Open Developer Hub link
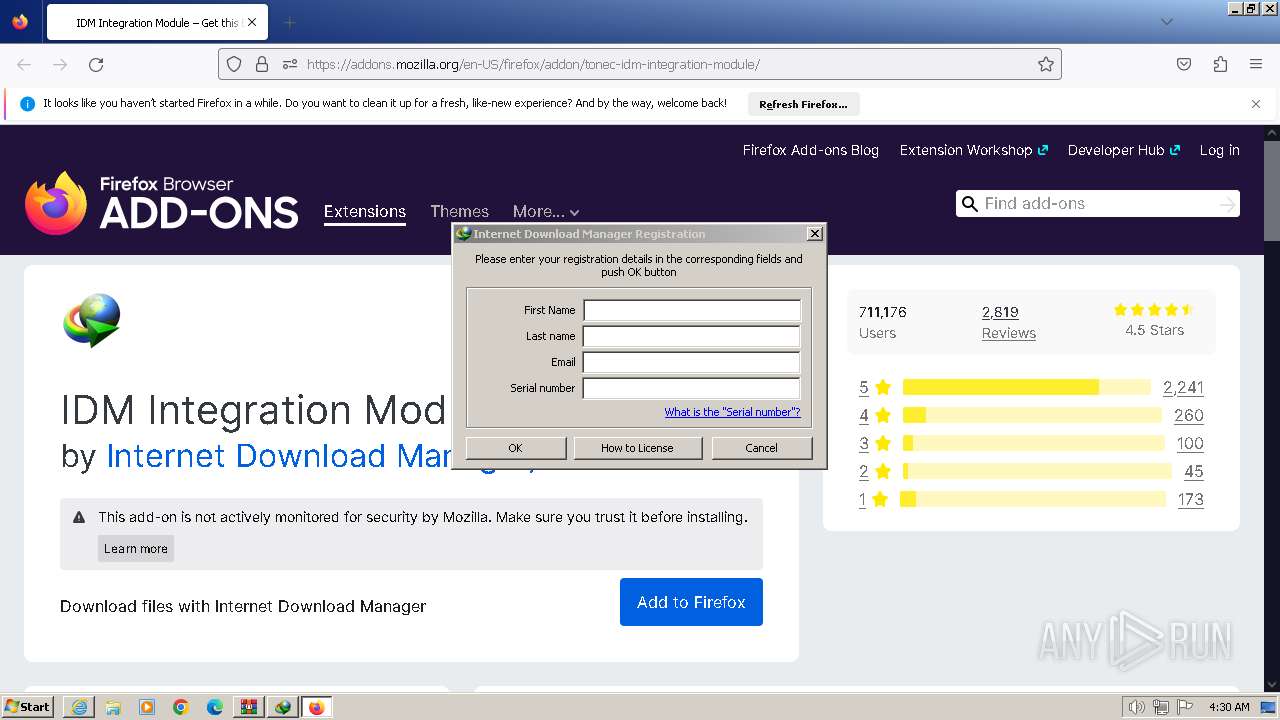Screen dimensions: 1280x720 [1124, 150]
